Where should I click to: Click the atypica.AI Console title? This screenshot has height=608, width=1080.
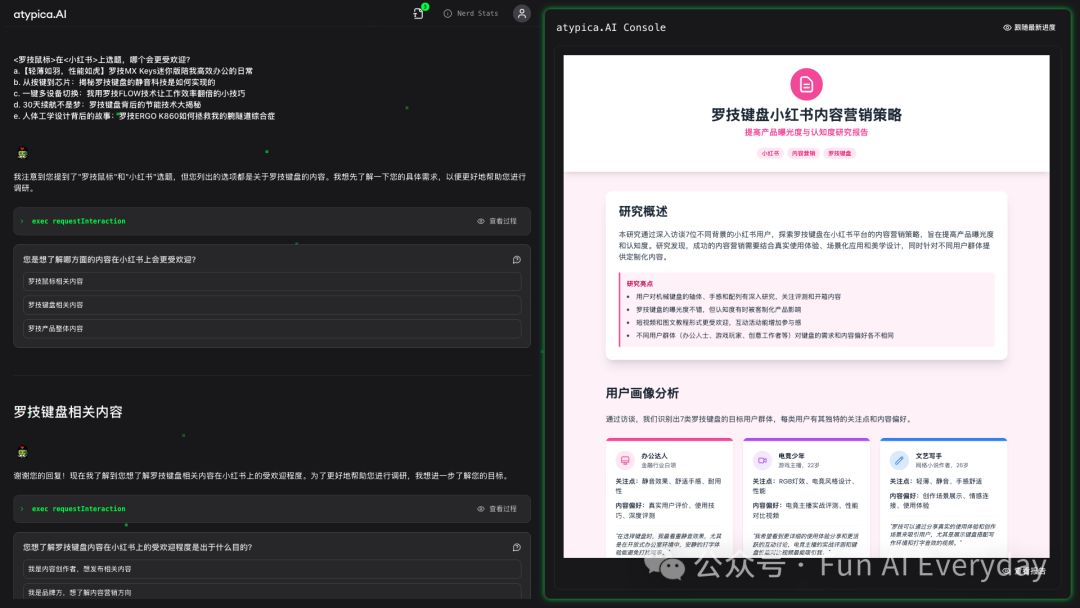pos(611,28)
